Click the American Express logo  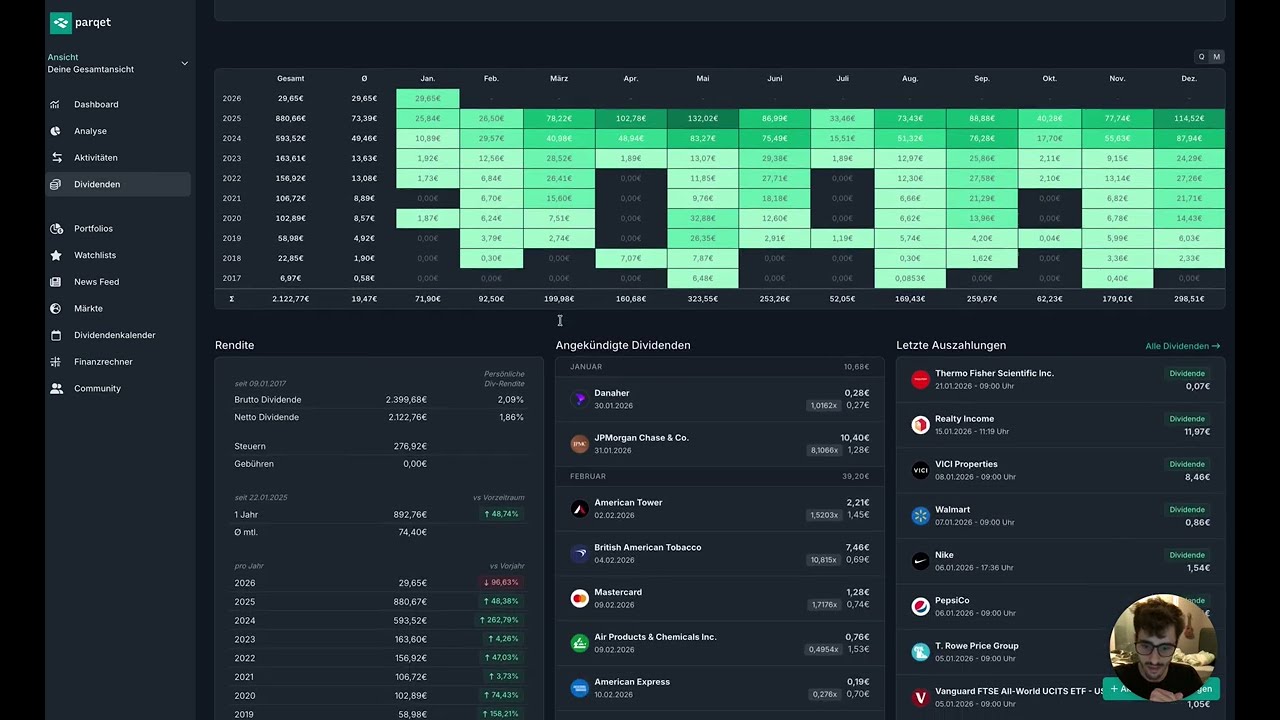click(x=579, y=688)
